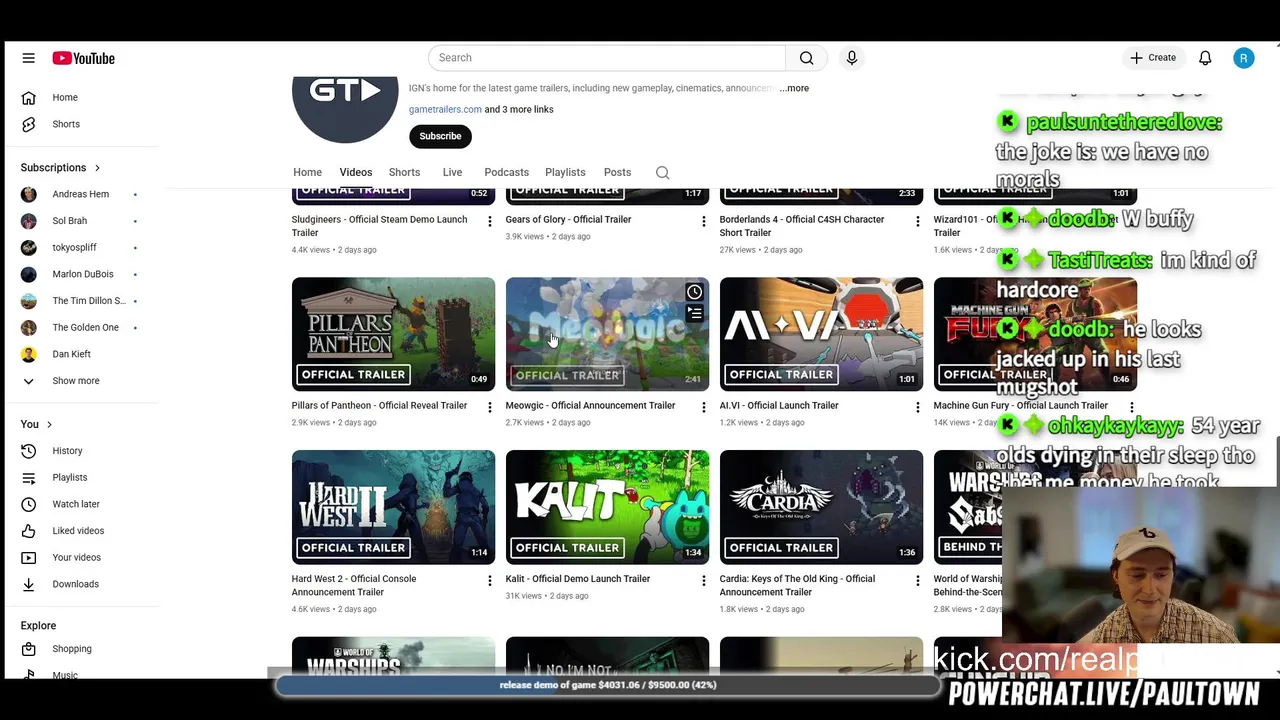Viewport: 1280px width, 720px height.
Task: Expand the Subscriptions section chevron
Action: pyautogui.click(x=97, y=168)
